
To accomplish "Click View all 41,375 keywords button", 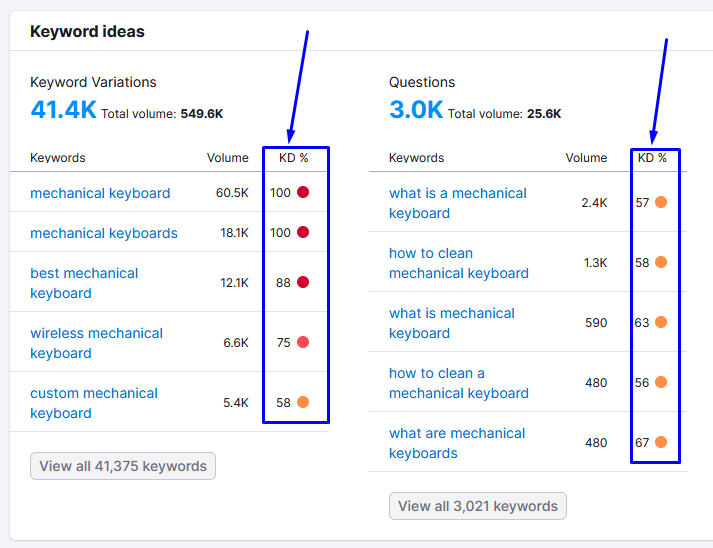I will (123, 466).
